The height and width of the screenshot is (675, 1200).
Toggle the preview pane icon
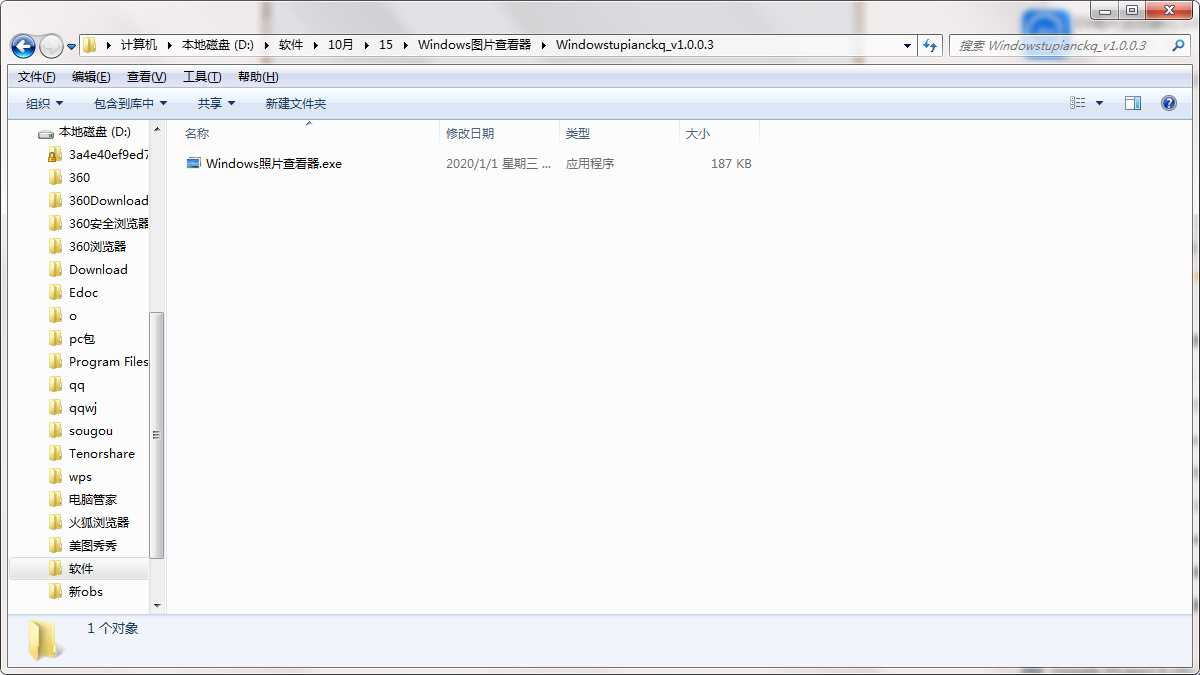point(1133,103)
